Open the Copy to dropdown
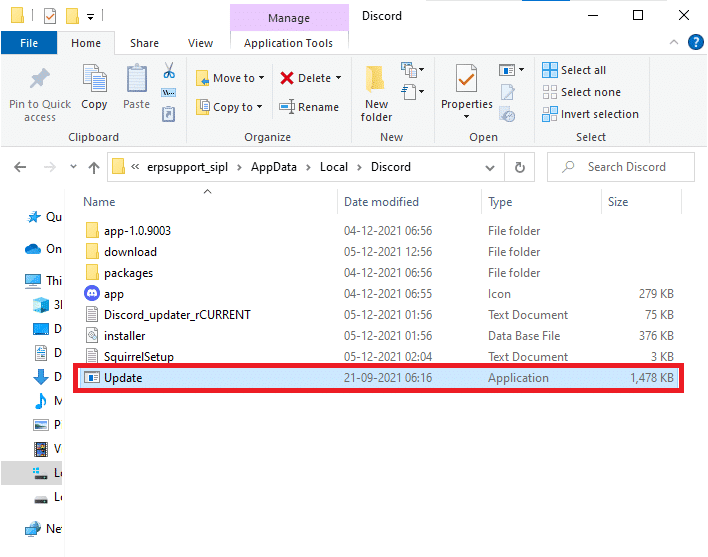Viewport: 708px width, 557px height. point(229,107)
